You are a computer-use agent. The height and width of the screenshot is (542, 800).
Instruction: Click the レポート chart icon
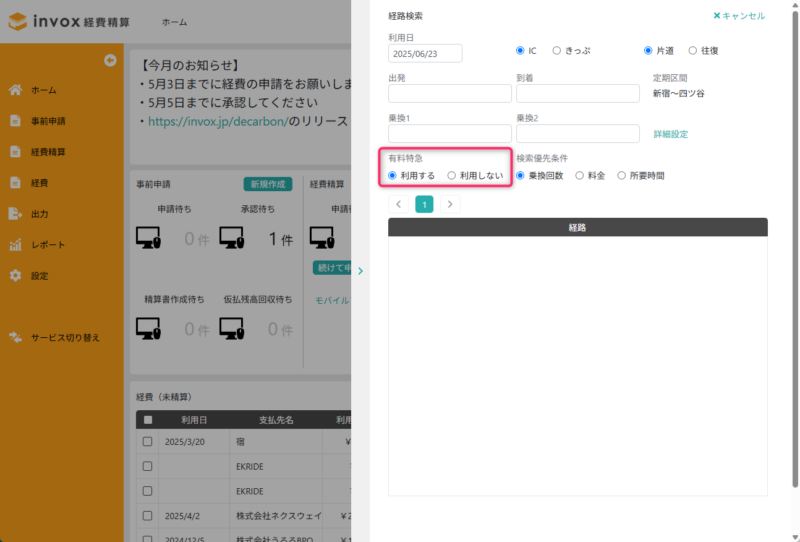(15, 245)
